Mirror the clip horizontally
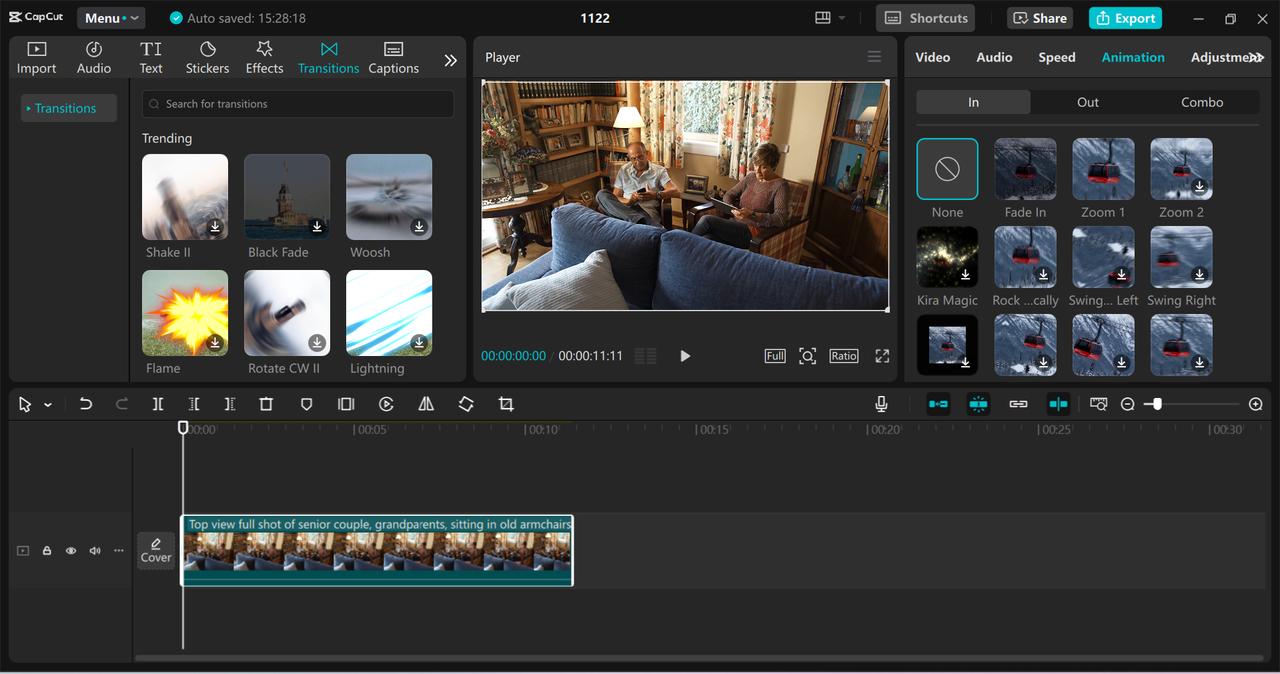1280x674 pixels. 426,404
